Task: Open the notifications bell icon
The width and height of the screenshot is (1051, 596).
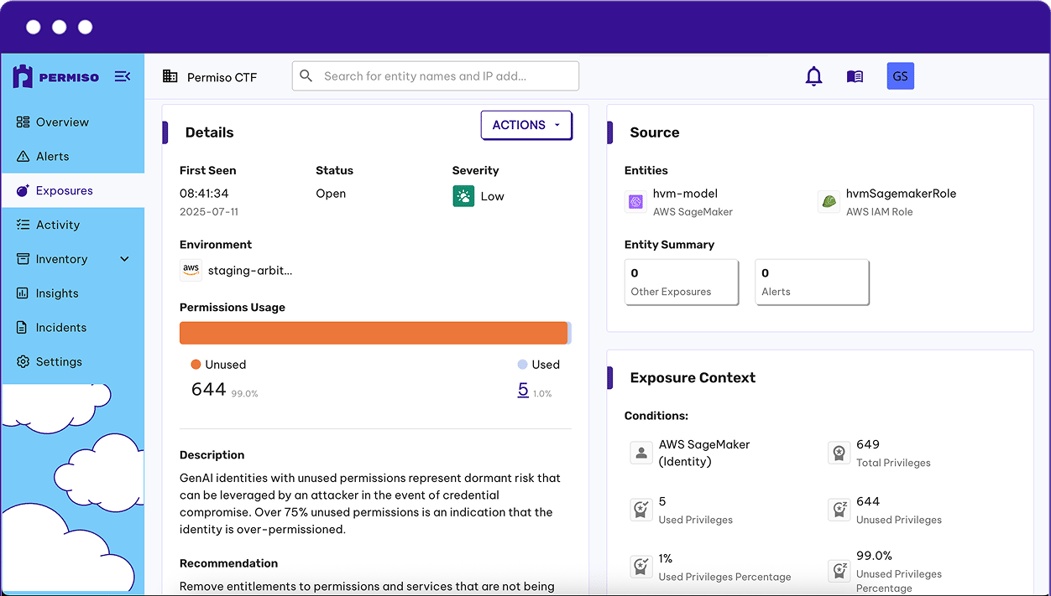Action: pos(814,76)
